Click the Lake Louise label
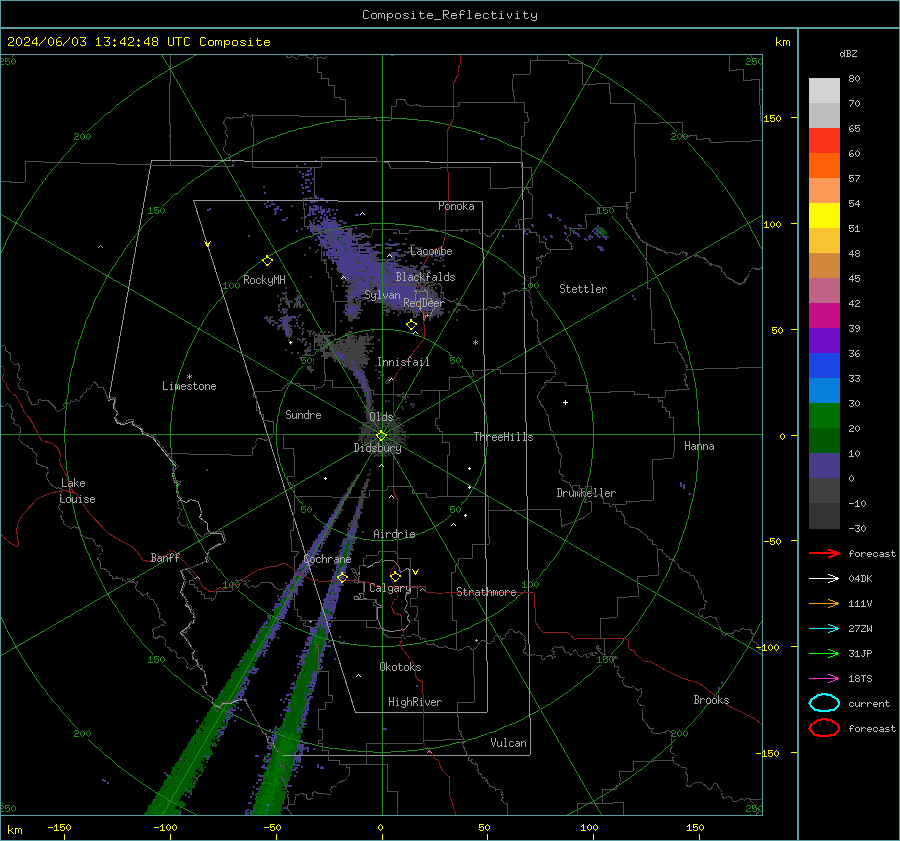Screen dimensions: 900x841 tap(77, 491)
